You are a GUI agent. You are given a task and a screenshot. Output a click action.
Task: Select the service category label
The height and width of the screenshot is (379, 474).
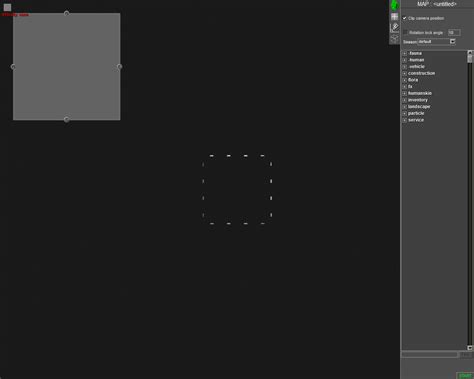coord(416,120)
